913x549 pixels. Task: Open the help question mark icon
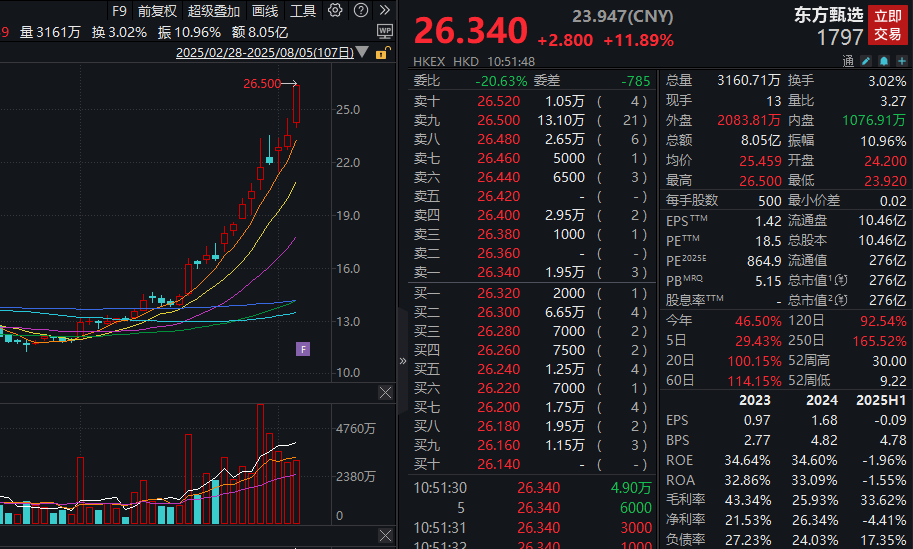point(361,10)
